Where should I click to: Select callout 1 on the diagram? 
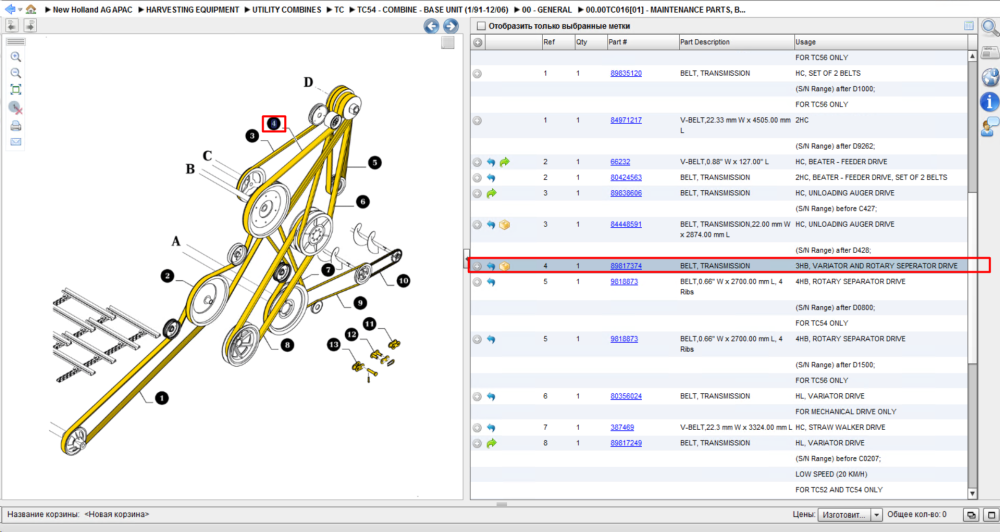pos(162,398)
